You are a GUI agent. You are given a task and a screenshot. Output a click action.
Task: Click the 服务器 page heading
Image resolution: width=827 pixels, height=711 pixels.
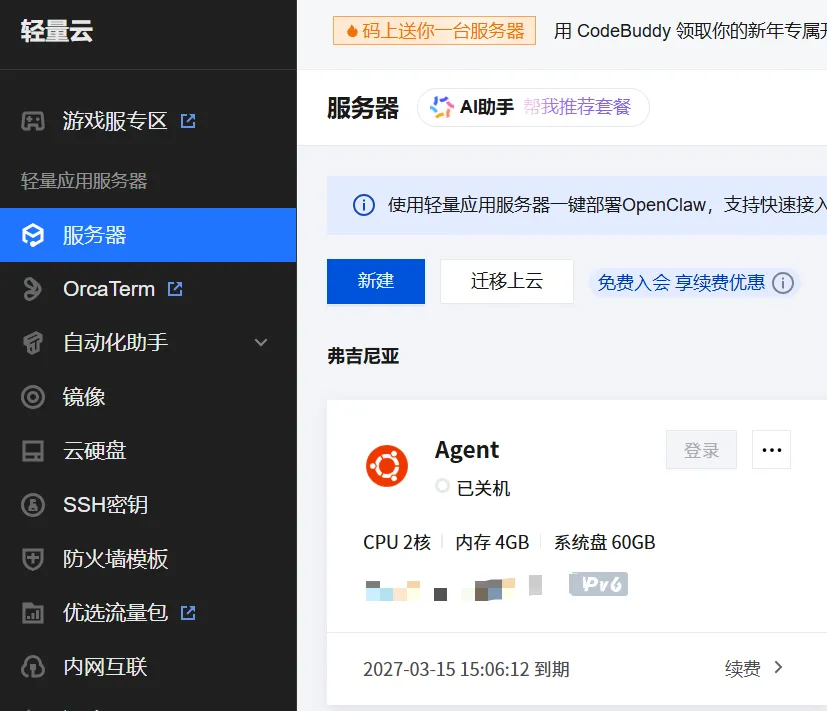[x=363, y=108]
